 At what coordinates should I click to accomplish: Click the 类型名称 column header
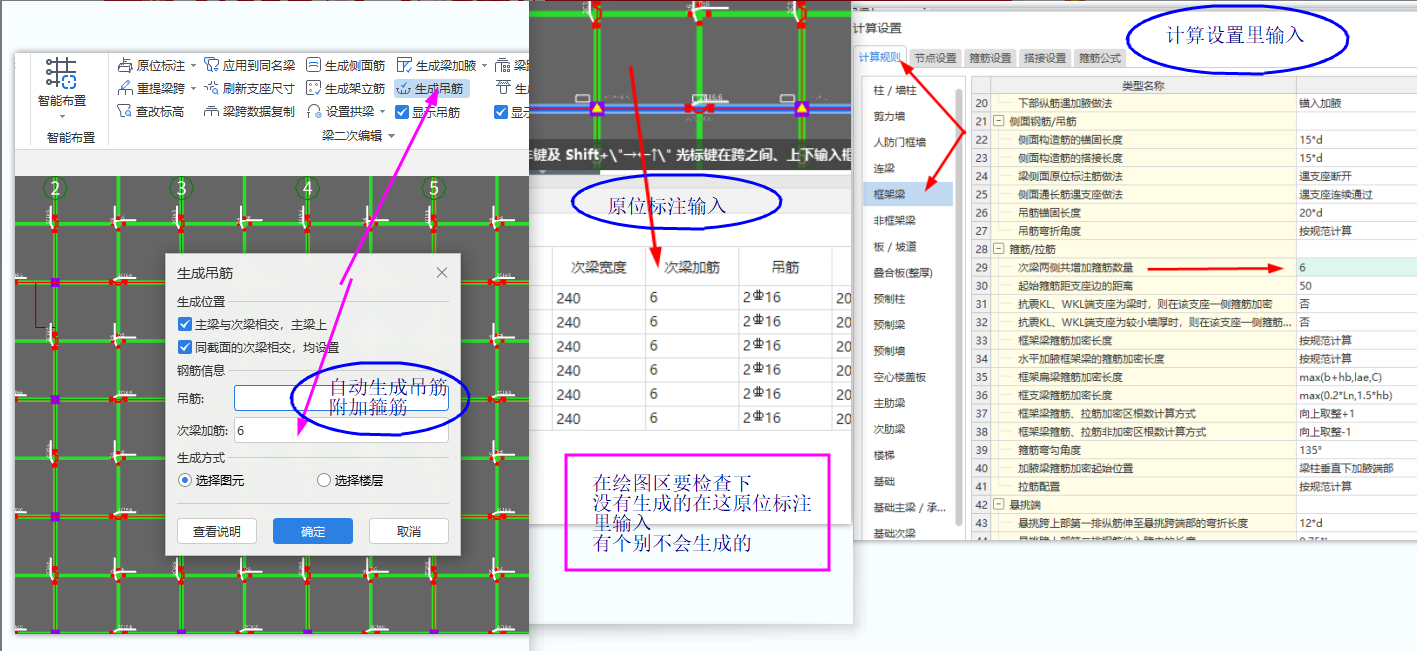tap(1142, 86)
